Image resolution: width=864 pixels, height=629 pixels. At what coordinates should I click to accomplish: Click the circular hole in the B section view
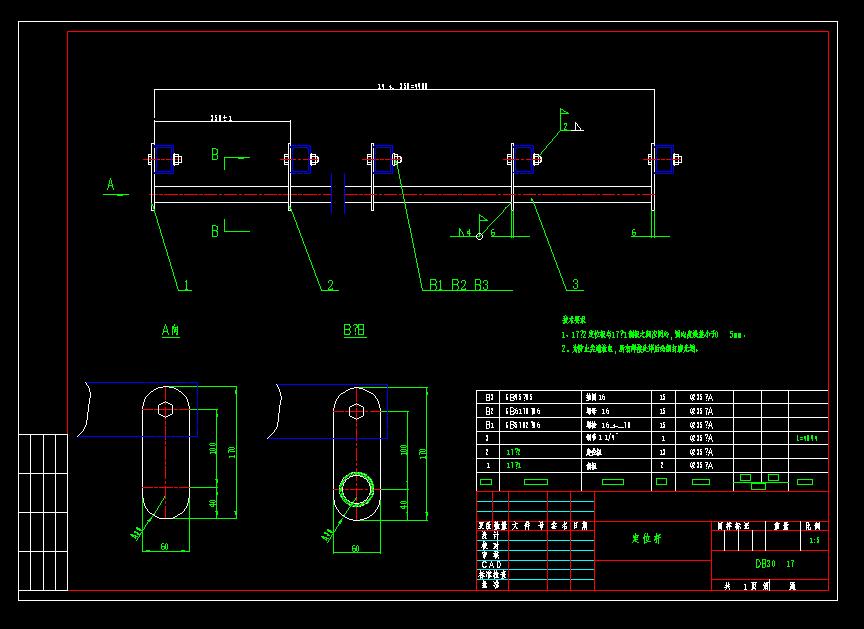click(357, 489)
